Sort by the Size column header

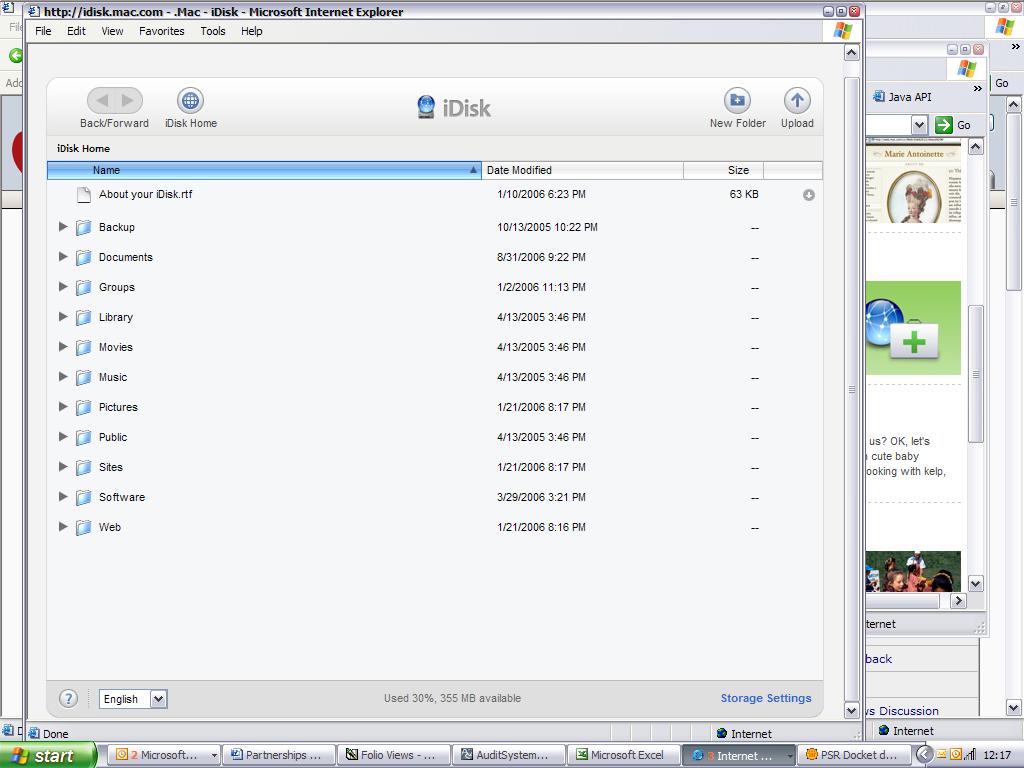(x=724, y=170)
